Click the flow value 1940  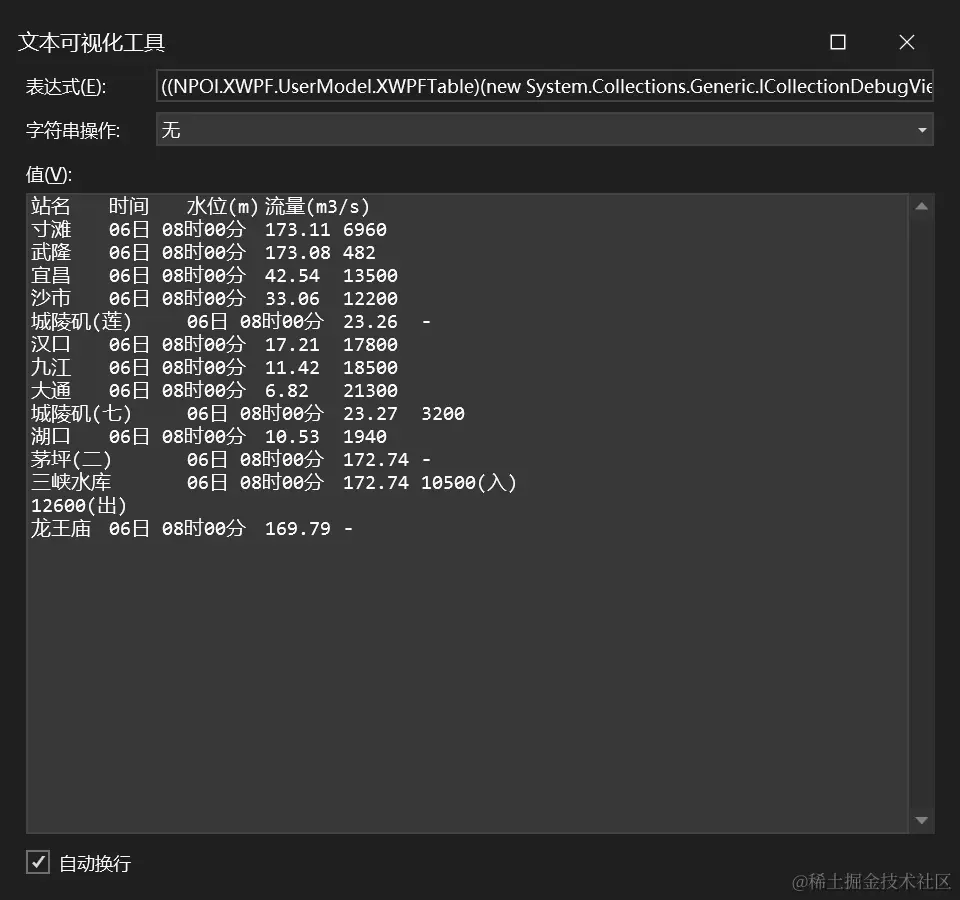point(365,437)
